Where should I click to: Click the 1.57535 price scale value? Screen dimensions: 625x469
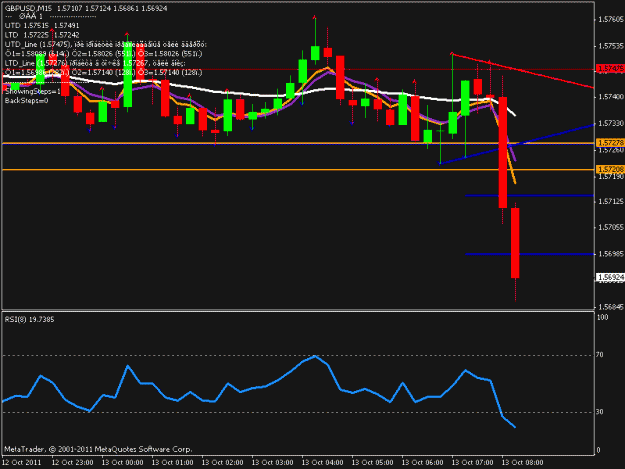611,46
